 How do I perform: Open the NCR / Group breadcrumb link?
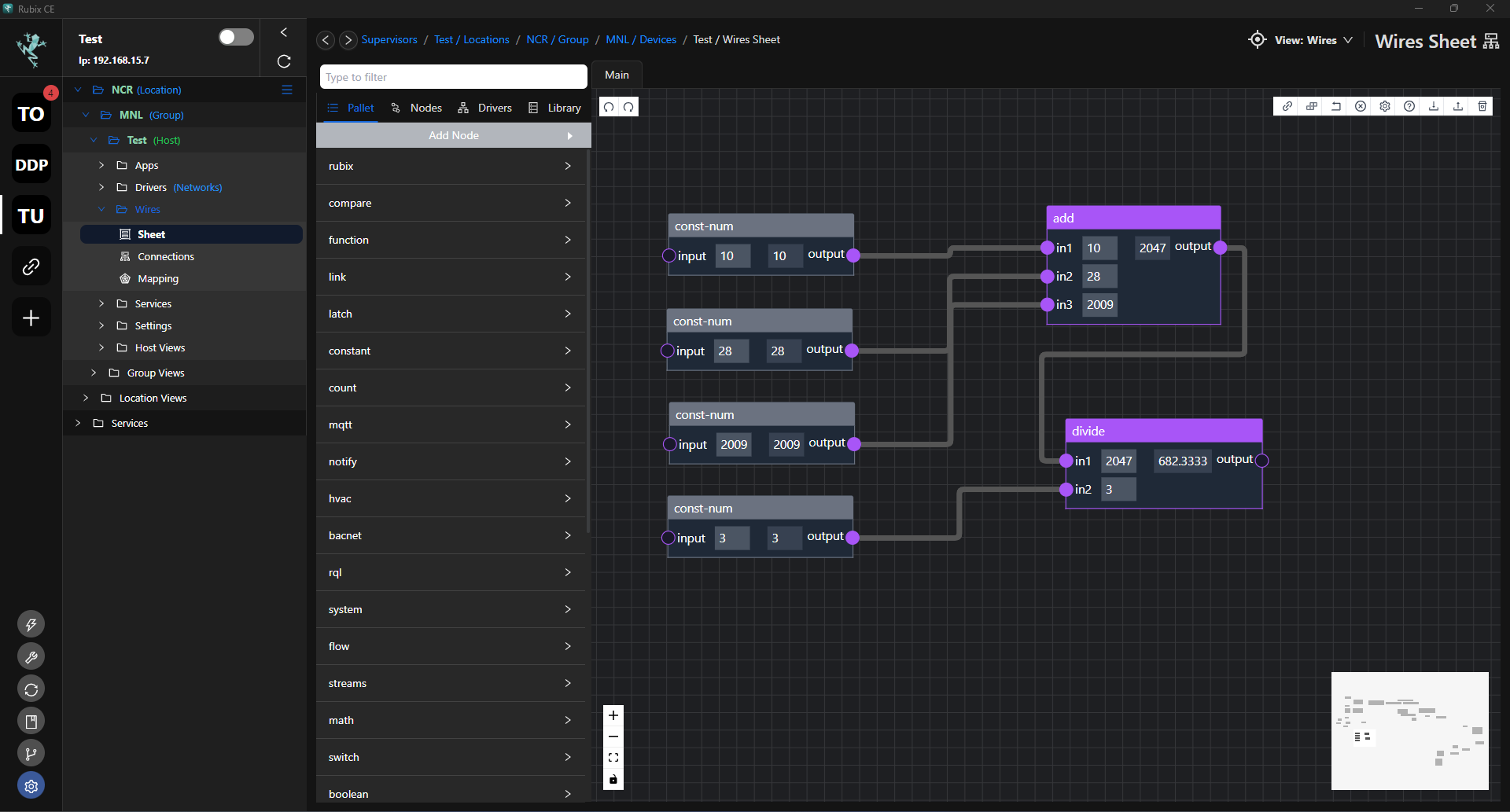[558, 39]
